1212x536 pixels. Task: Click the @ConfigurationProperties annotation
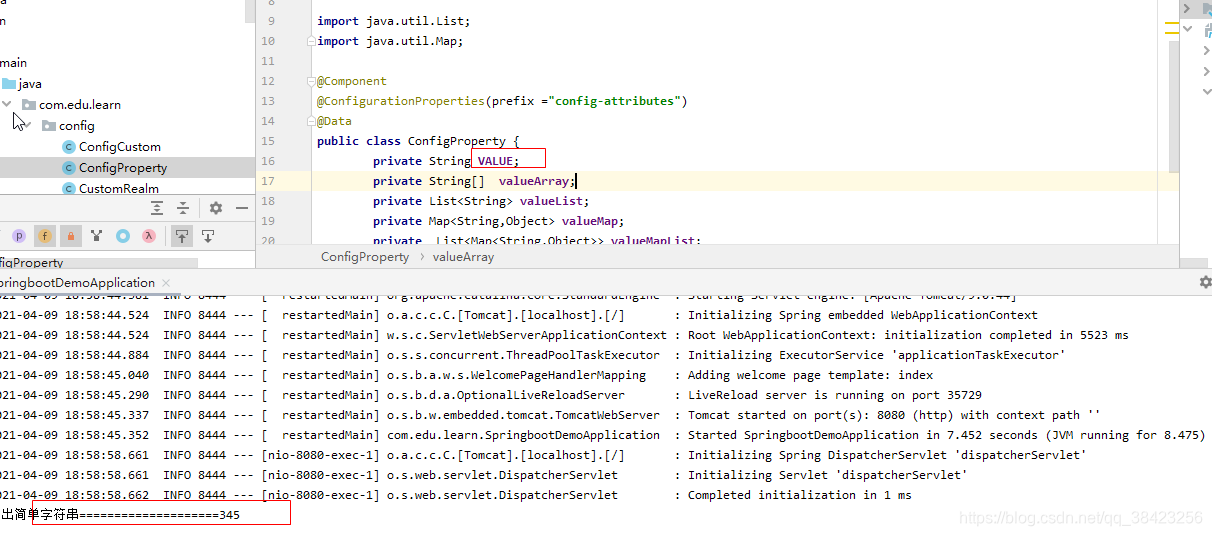401,101
